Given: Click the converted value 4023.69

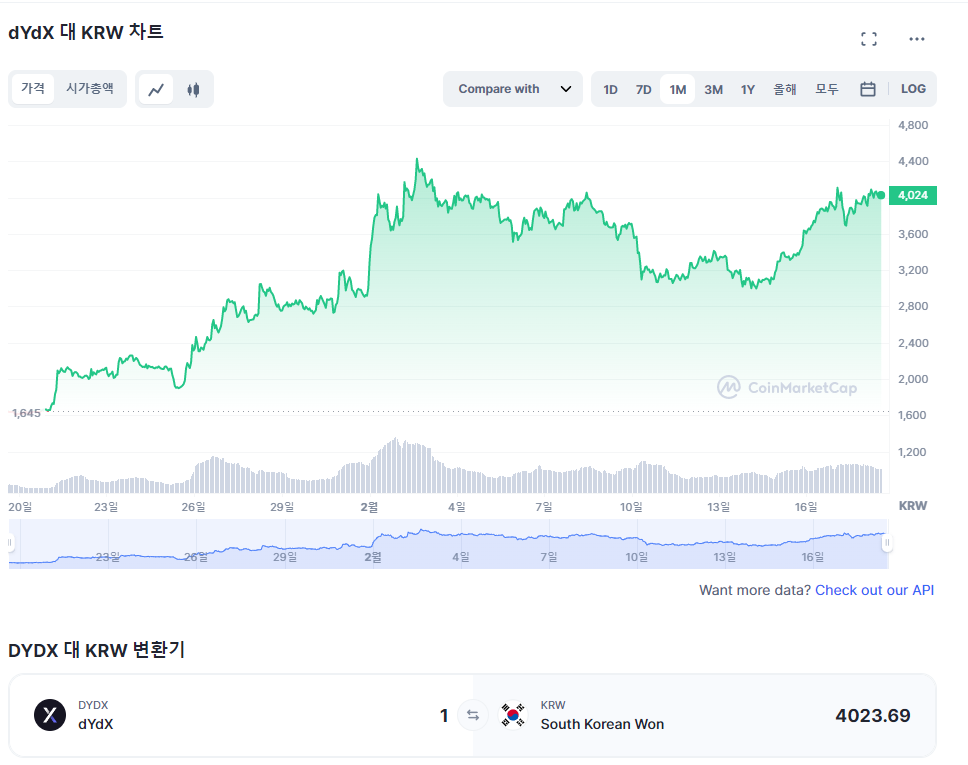Looking at the screenshot, I should pyautogui.click(x=872, y=716).
